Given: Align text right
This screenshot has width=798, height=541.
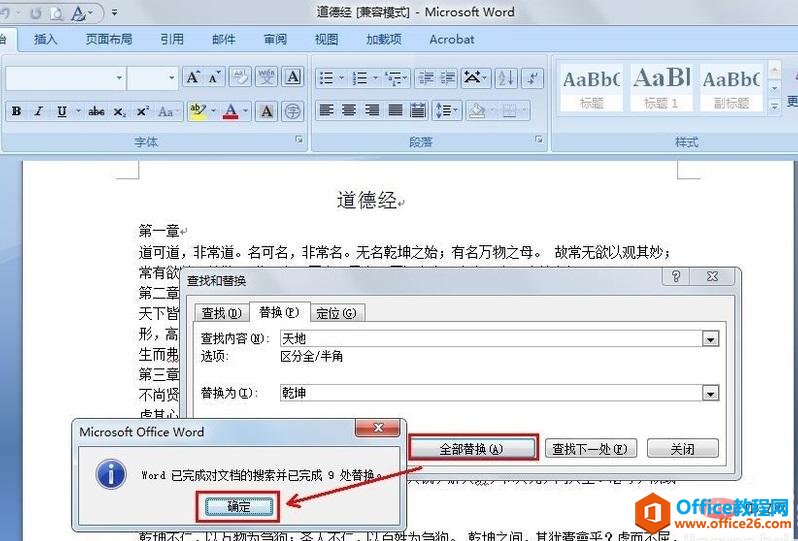Looking at the screenshot, I should click(372, 110).
